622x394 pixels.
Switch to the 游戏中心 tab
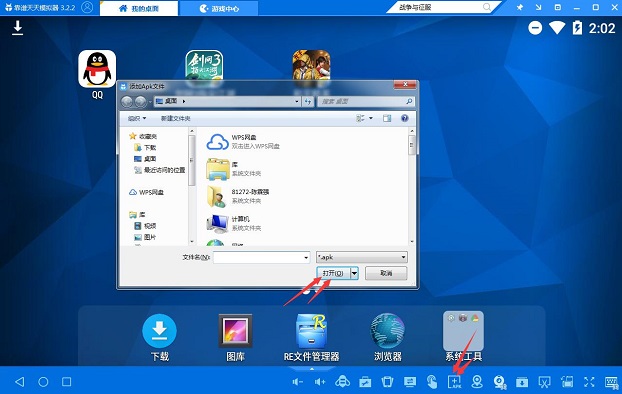(219, 8)
